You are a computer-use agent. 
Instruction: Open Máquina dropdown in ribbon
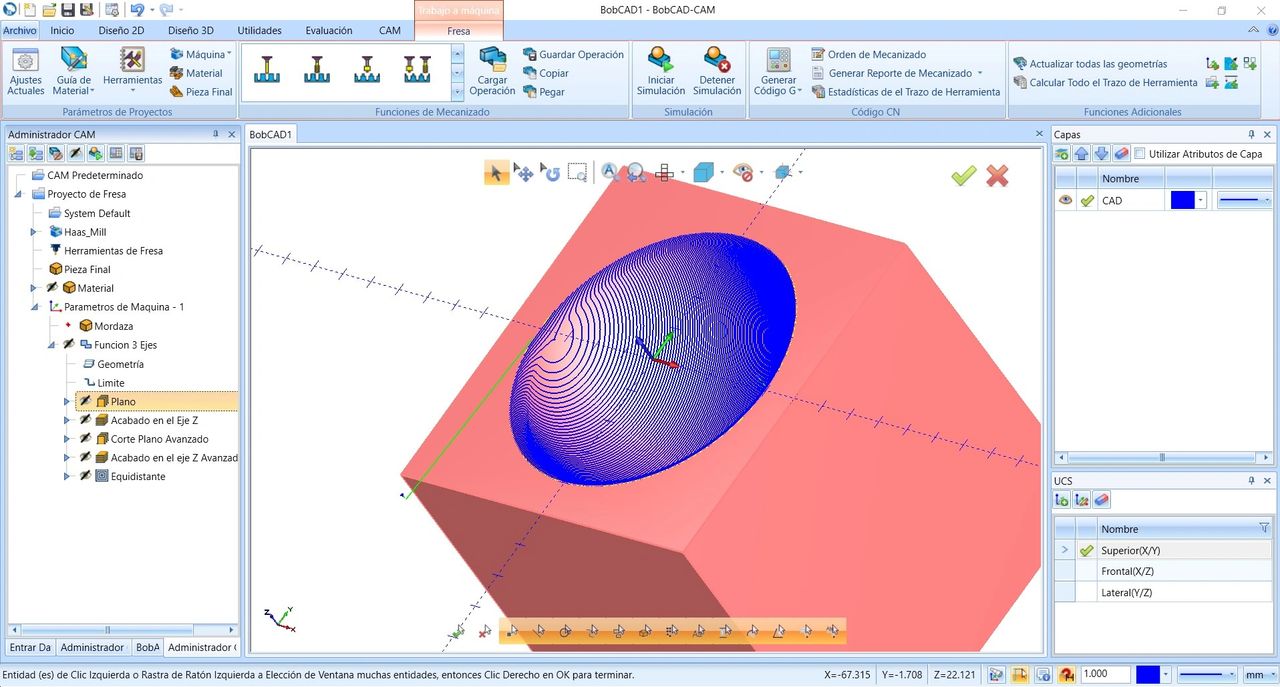point(200,54)
